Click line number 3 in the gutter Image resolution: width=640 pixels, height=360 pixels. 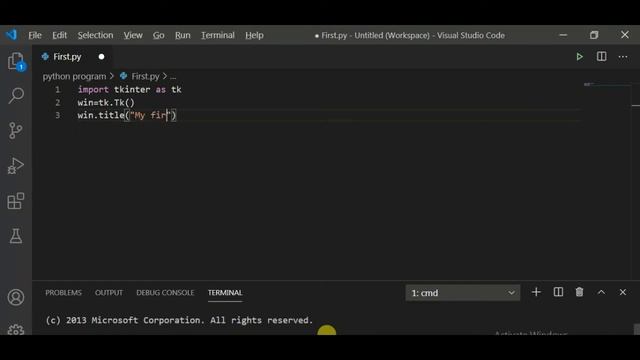[58, 116]
